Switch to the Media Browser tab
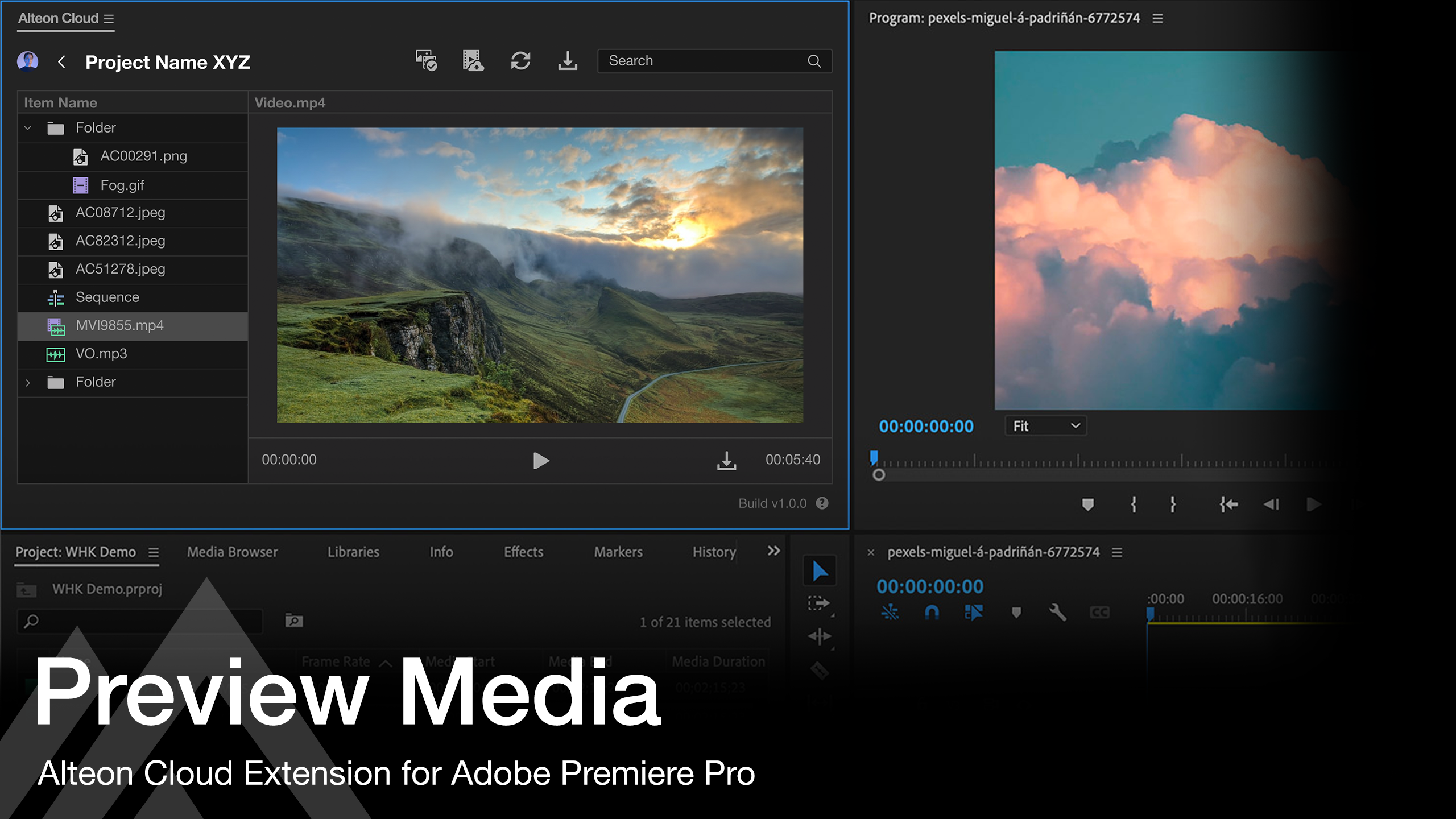Image resolution: width=1456 pixels, height=819 pixels. tap(232, 552)
